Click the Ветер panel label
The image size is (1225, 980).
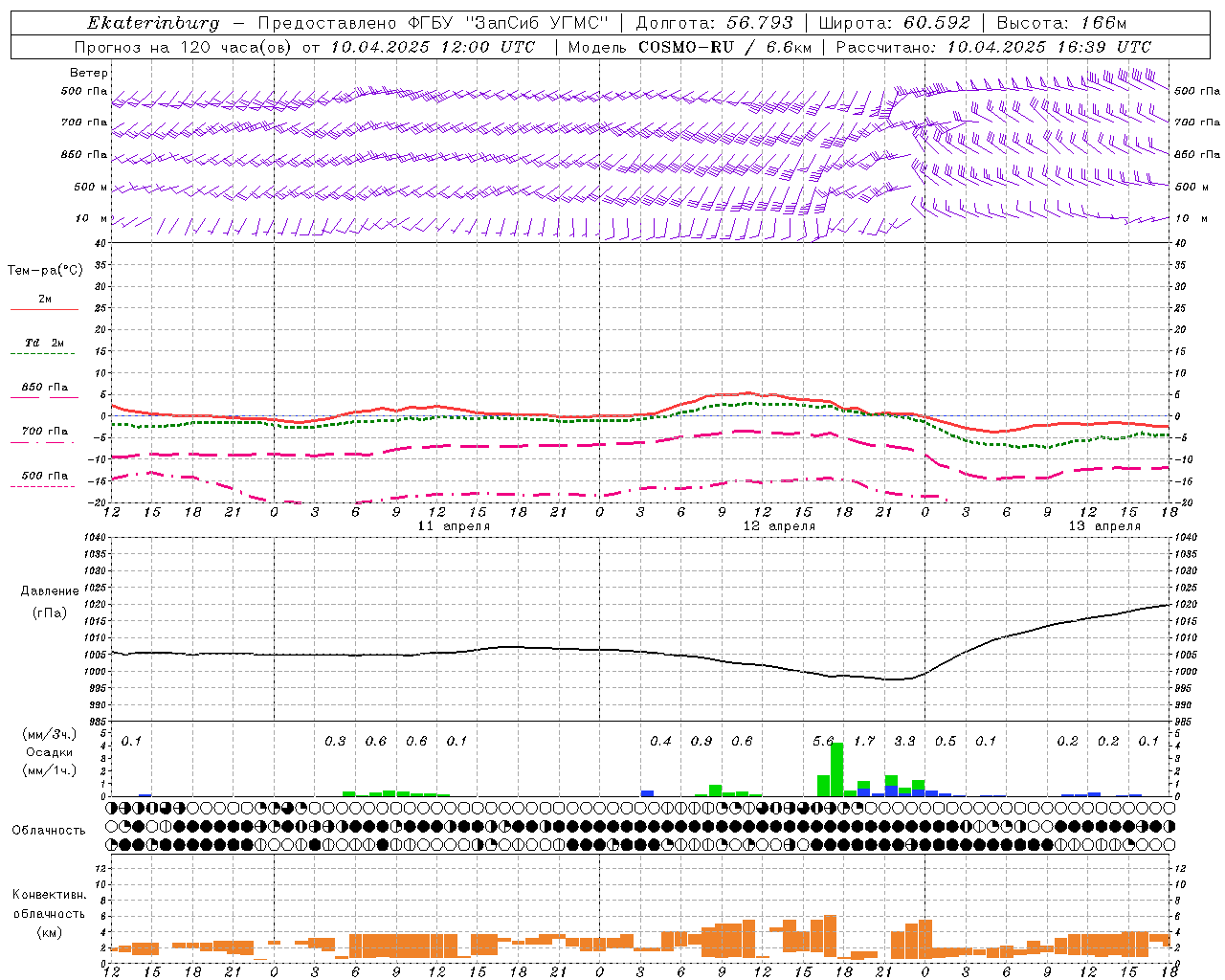point(89,73)
